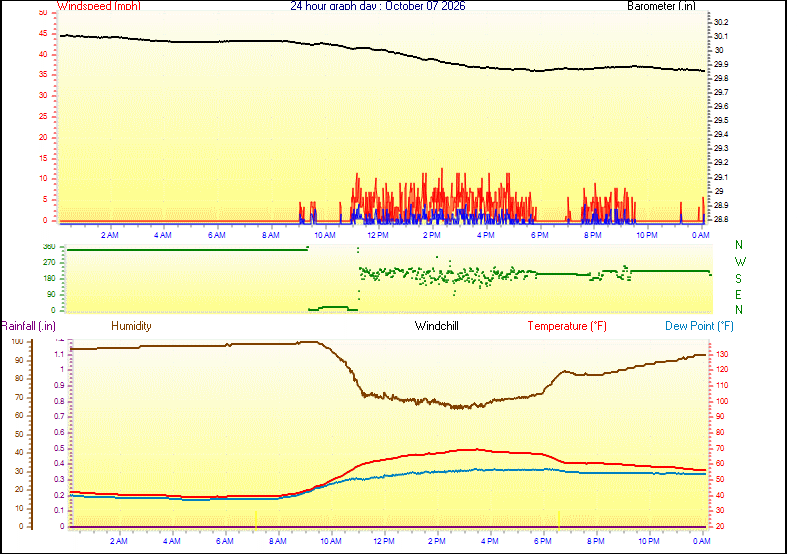Click the 29.7 barometer axis value
Viewport: 798px width, 554px height.
721,93
